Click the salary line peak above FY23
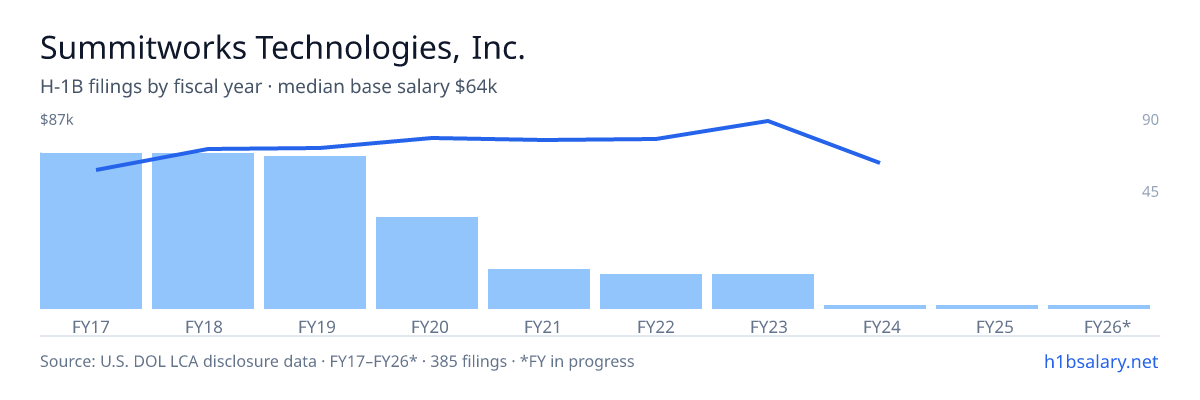 pos(767,121)
